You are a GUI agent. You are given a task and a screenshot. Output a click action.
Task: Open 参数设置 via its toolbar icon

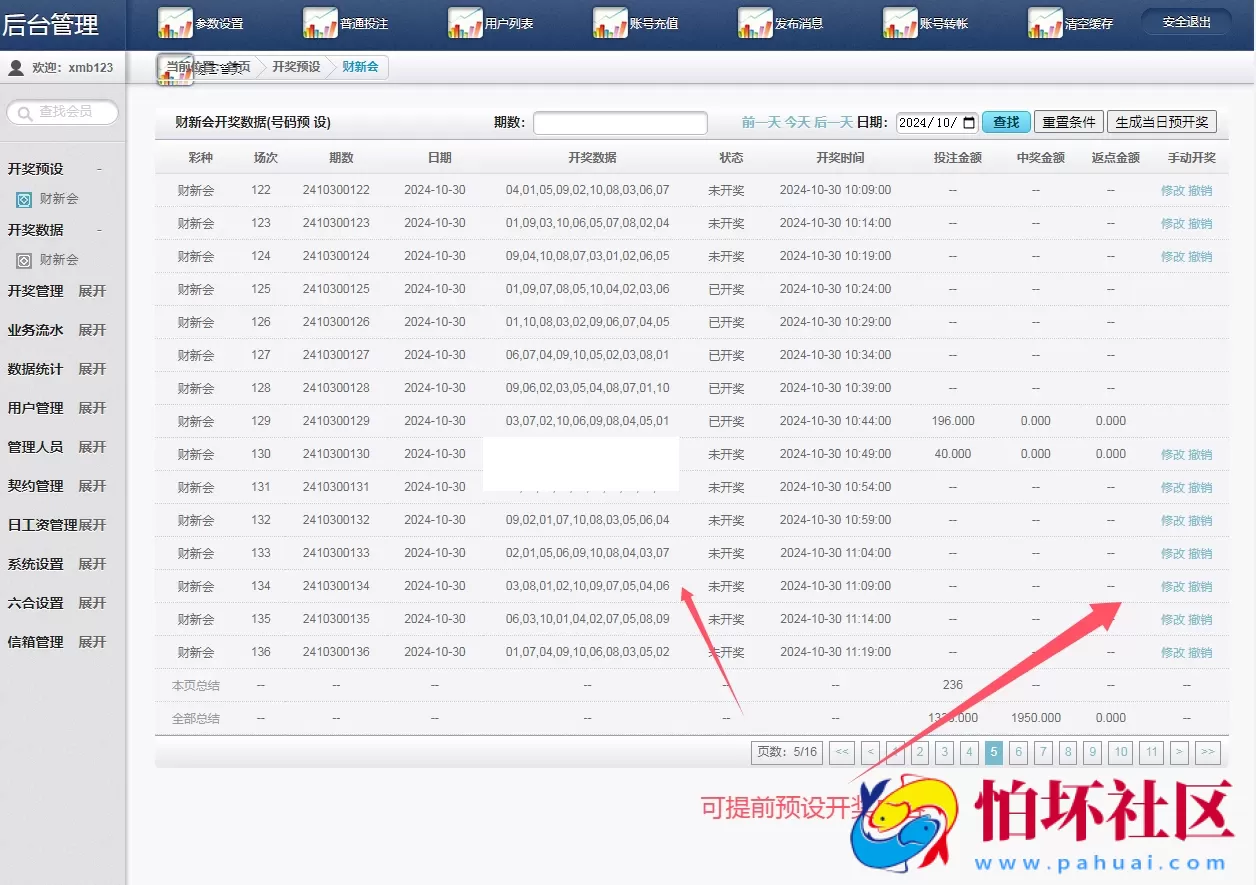tap(174, 21)
